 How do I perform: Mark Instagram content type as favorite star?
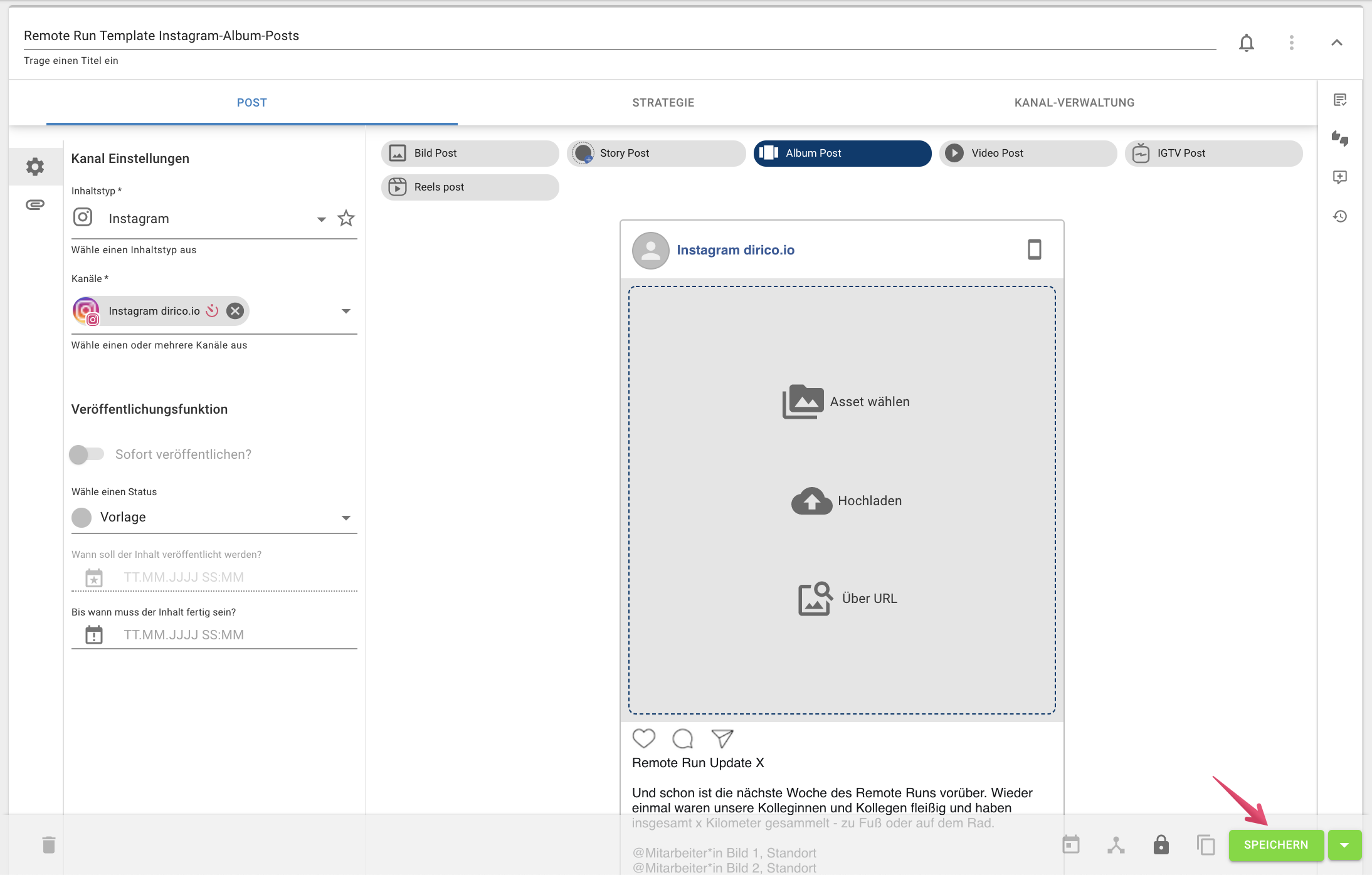point(346,219)
